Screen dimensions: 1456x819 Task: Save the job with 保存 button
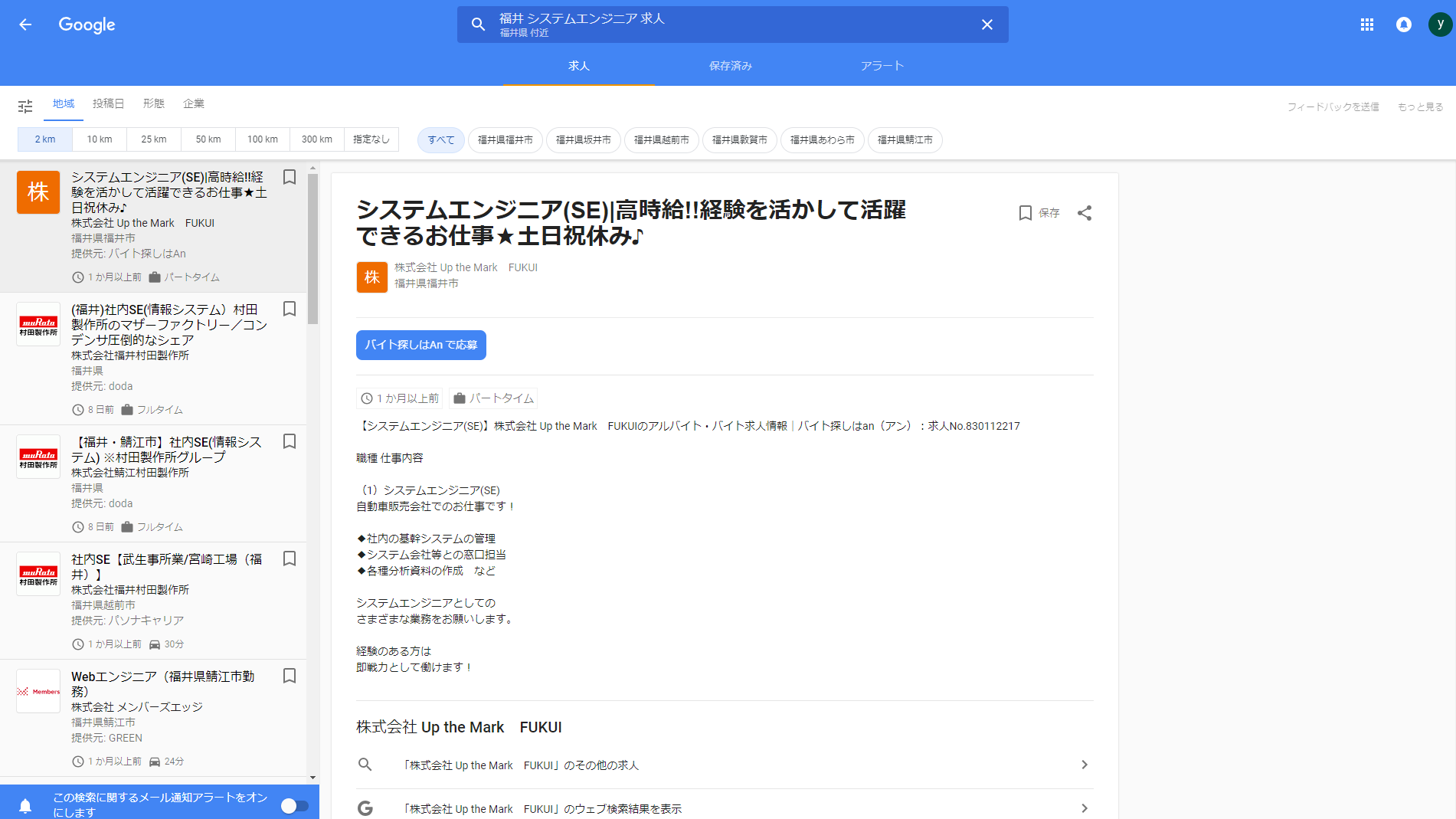point(1039,213)
